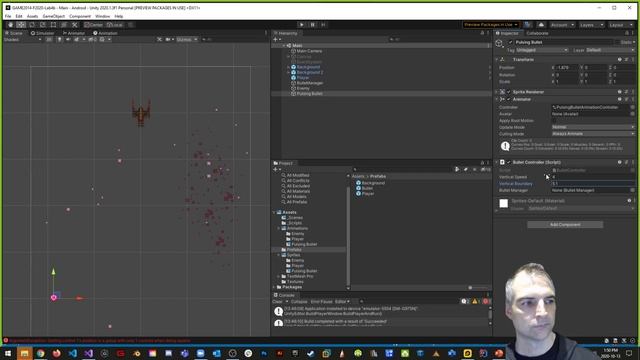Switch to the Collaborate tab
Image resolution: width=640 pixels, height=360 pixels.
(x=537, y=33)
